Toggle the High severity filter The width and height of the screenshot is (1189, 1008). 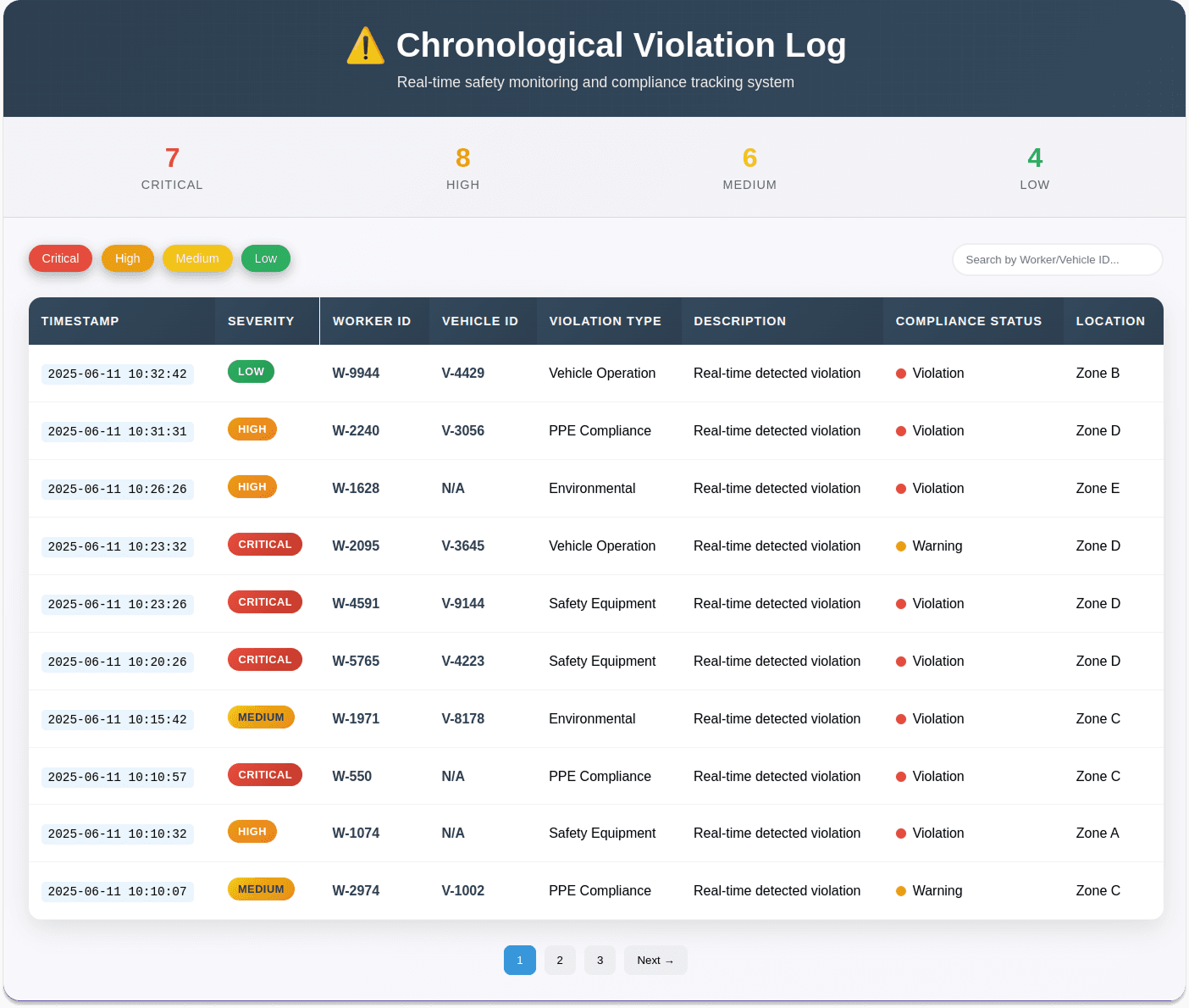(128, 258)
